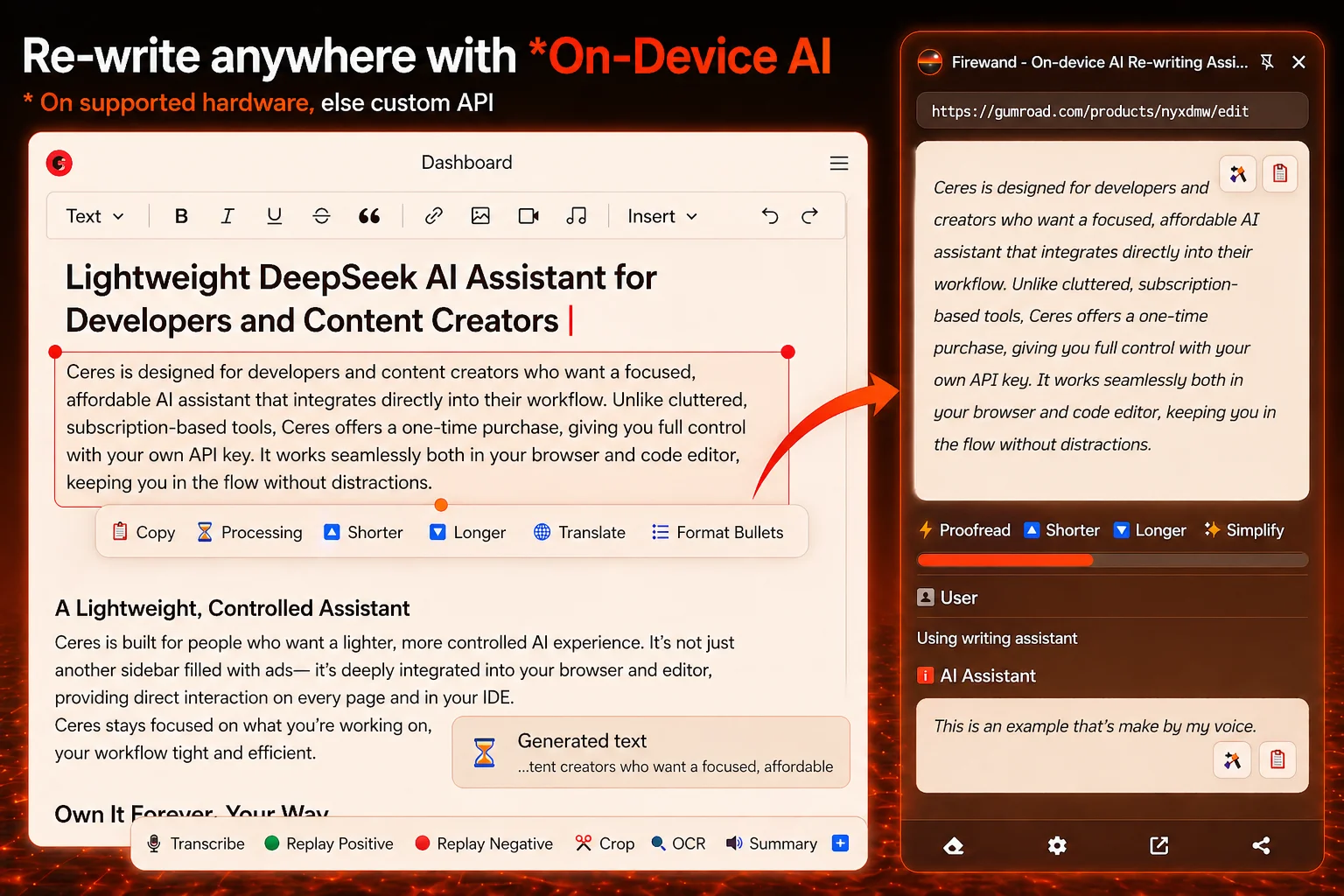Screen dimensions: 1344x896
Task: Pin the Firewand assistant window
Action: click(x=1267, y=62)
